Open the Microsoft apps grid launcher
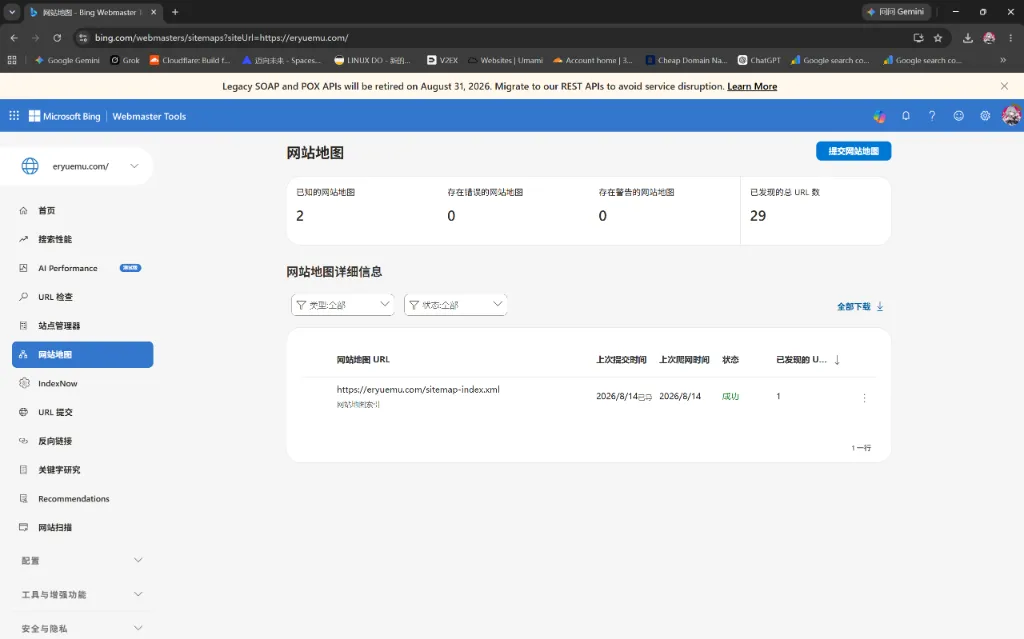This screenshot has height=639, width=1024. (x=14, y=116)
